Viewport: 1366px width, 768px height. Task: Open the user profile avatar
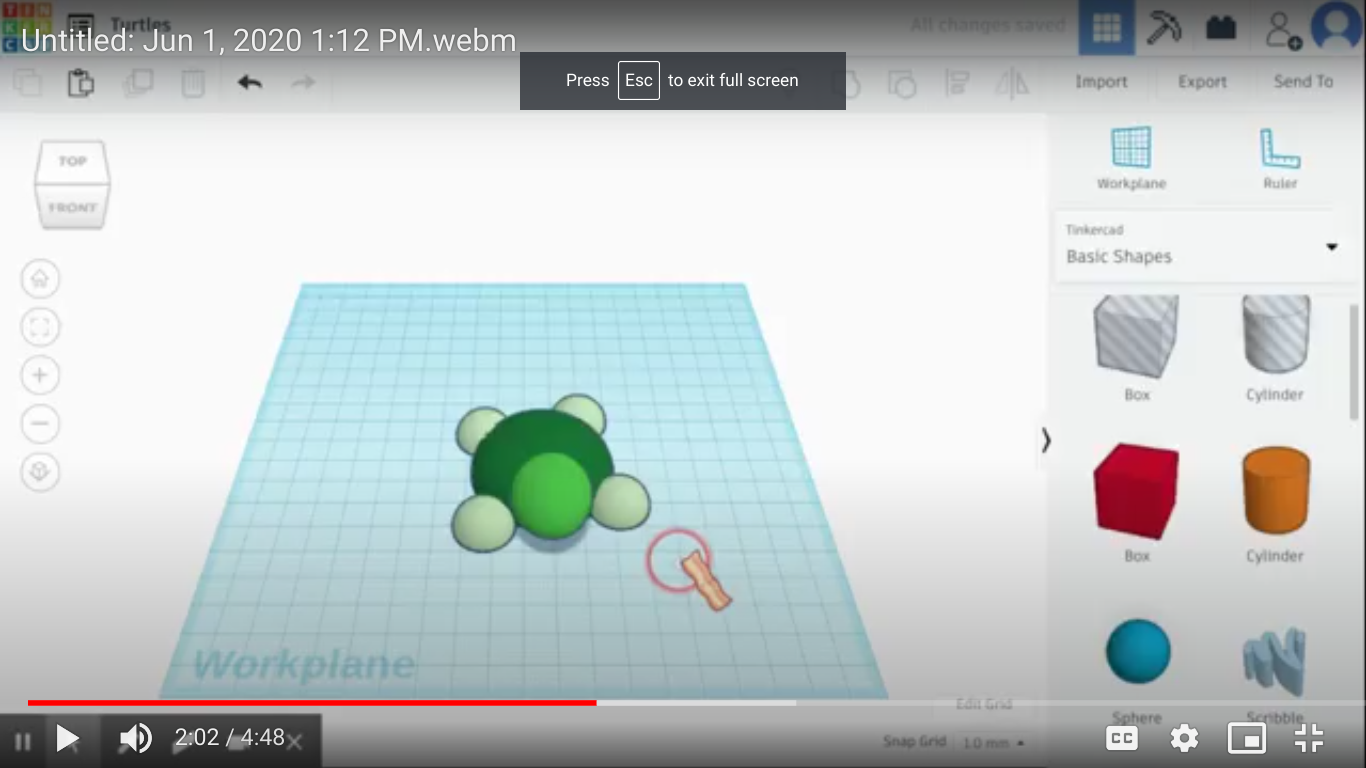(x=1337, y=26)
